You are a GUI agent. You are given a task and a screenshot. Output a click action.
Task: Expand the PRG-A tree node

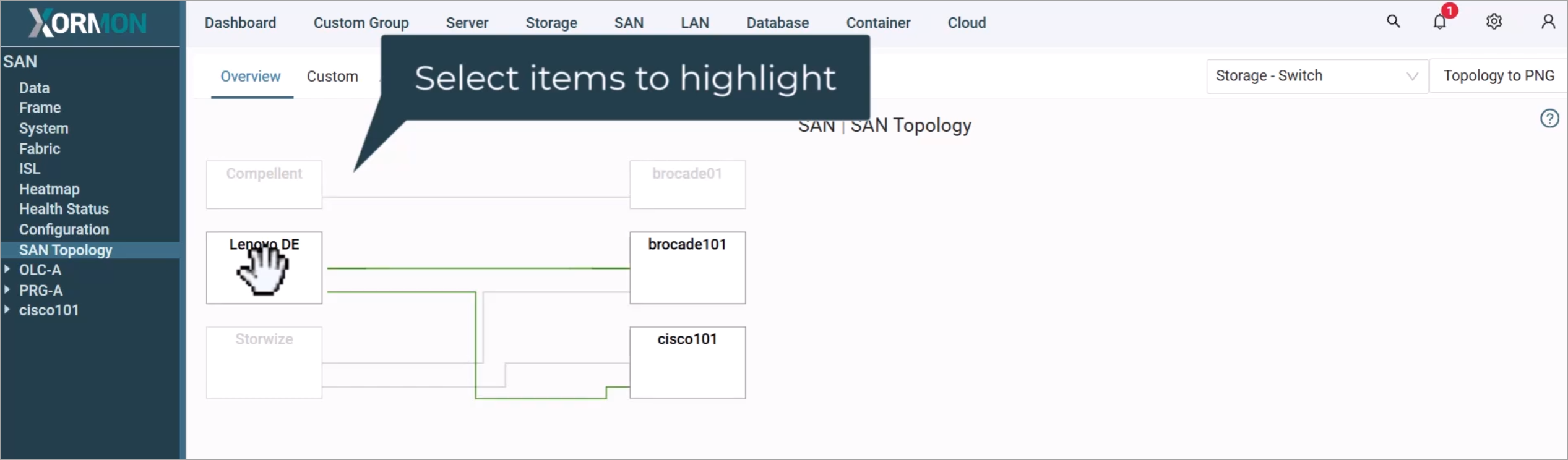click(7, 290)
